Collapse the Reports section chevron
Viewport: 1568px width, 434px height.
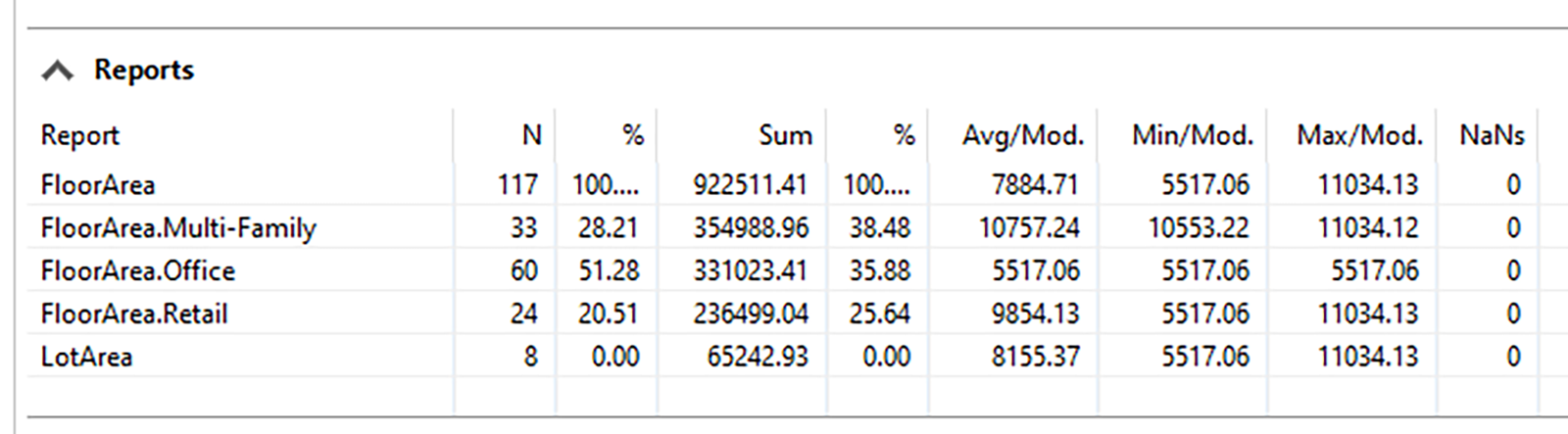pyautogui.click(x=58, y=71)
